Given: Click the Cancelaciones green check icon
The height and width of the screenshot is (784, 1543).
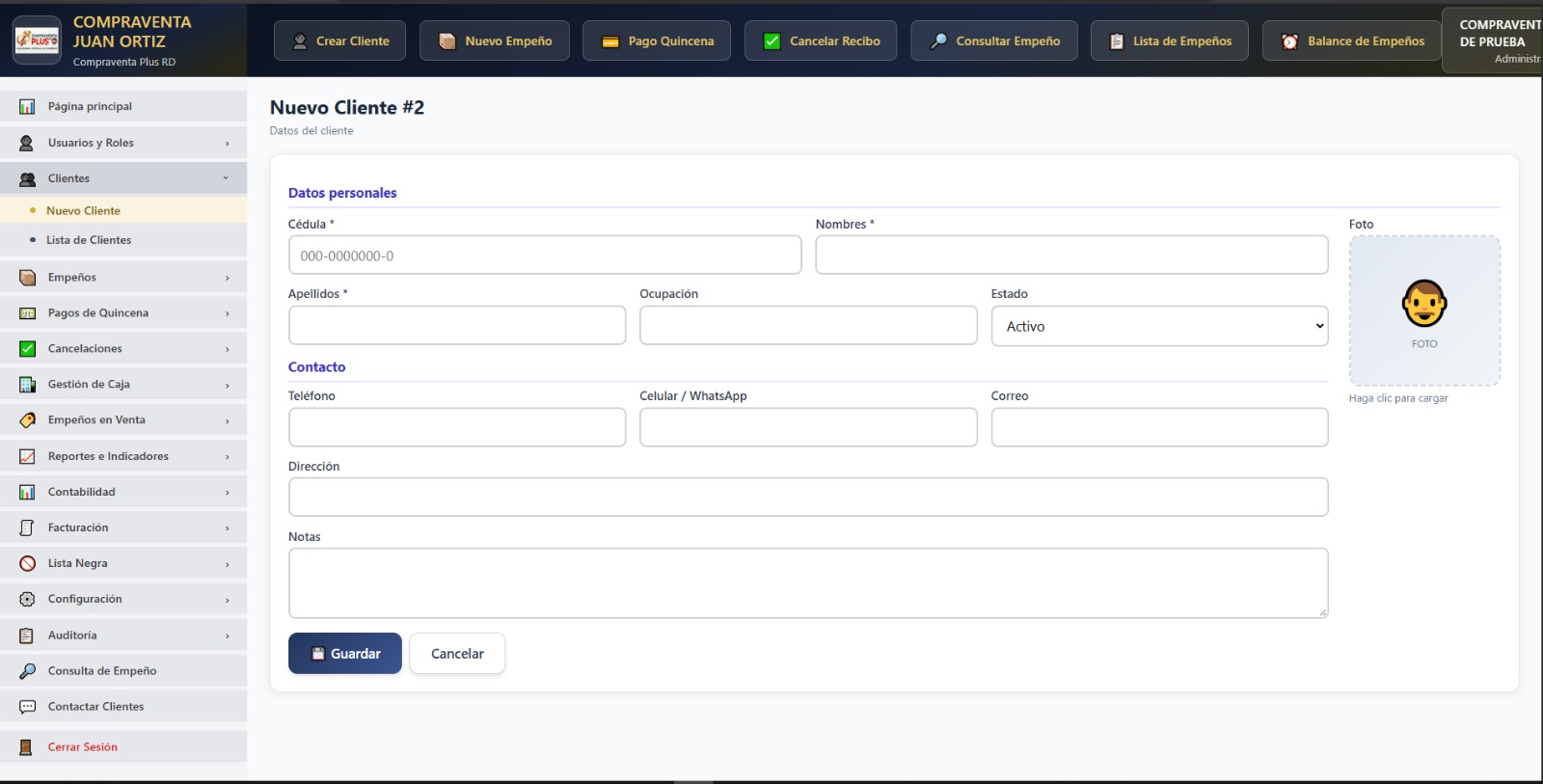Looking at the screenshot, I should (x=27, y=349).
